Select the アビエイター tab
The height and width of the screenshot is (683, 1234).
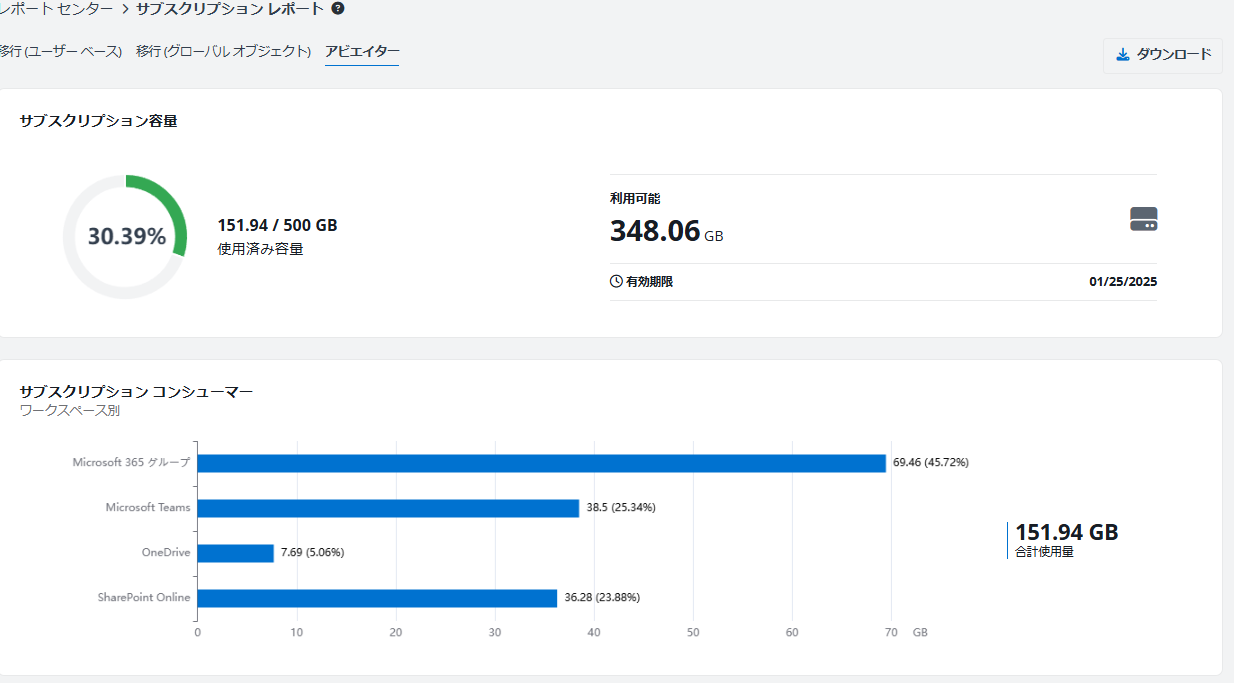click(x=362, y=52)
